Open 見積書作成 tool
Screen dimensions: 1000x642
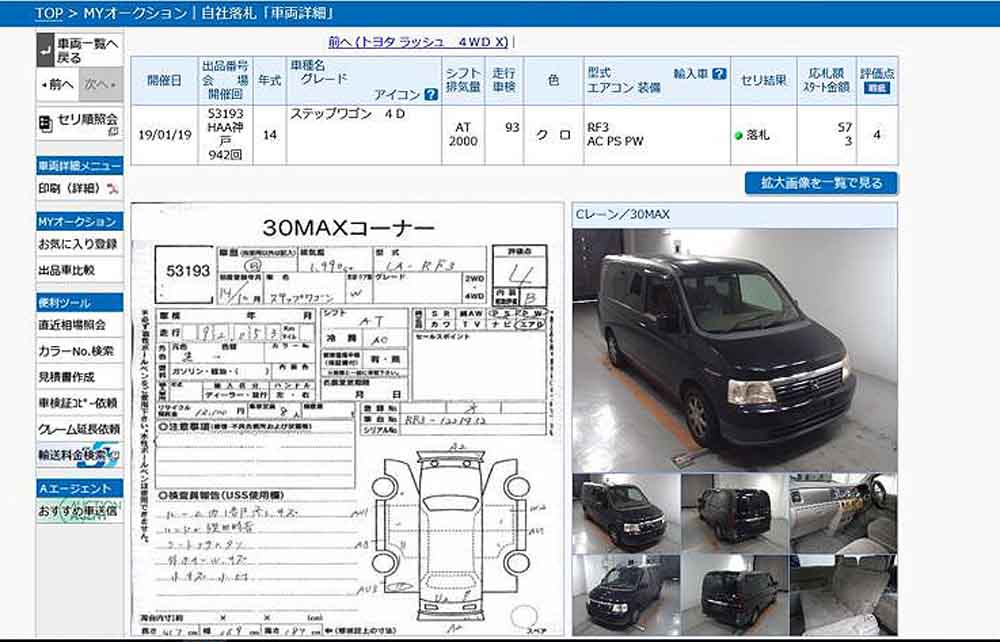click(80, 377)
